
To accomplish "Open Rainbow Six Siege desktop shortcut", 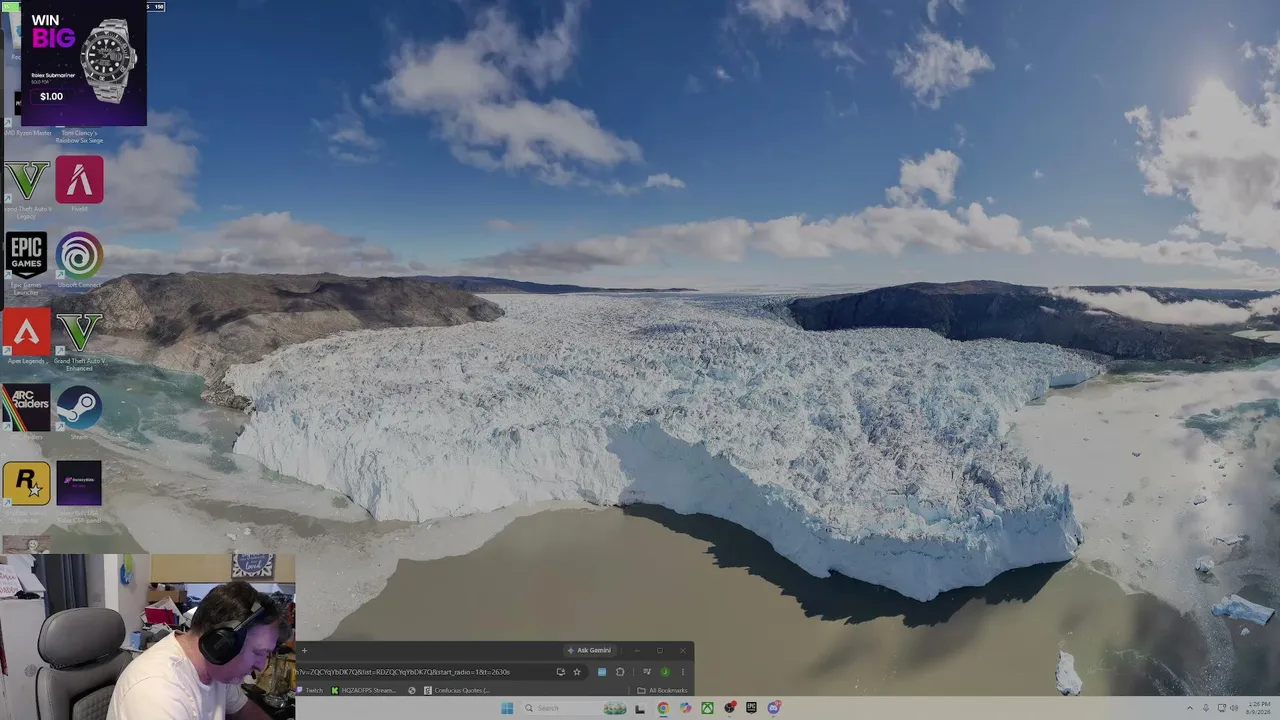I will tap(79, 136).
